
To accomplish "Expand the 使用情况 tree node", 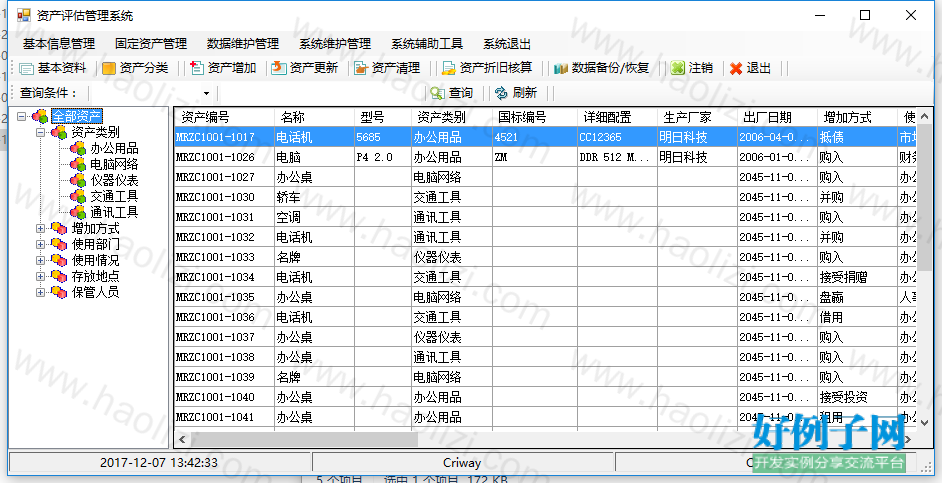I will point(40,260).
